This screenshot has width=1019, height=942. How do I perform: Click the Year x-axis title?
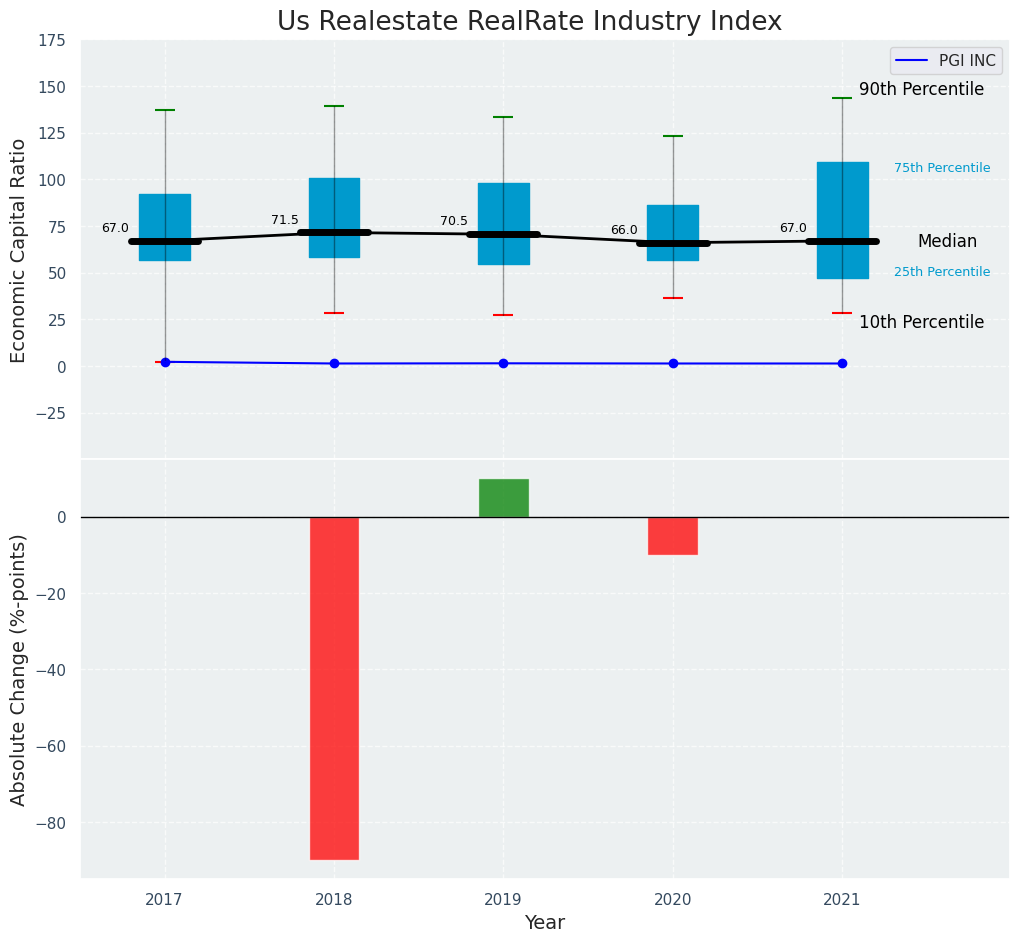tap(544, 923)
